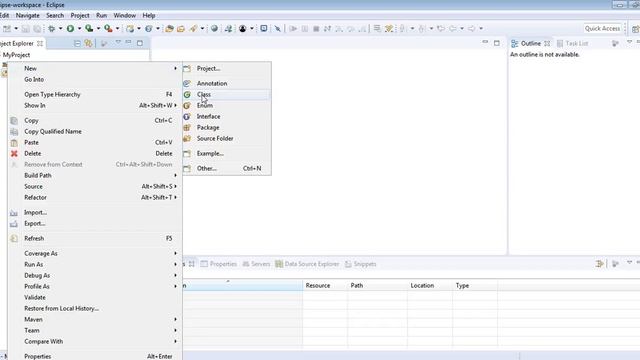This screenshot has height=360, width=640.
Task: Click the Terminate stop toolbar icon
Action: click(316, 29)
